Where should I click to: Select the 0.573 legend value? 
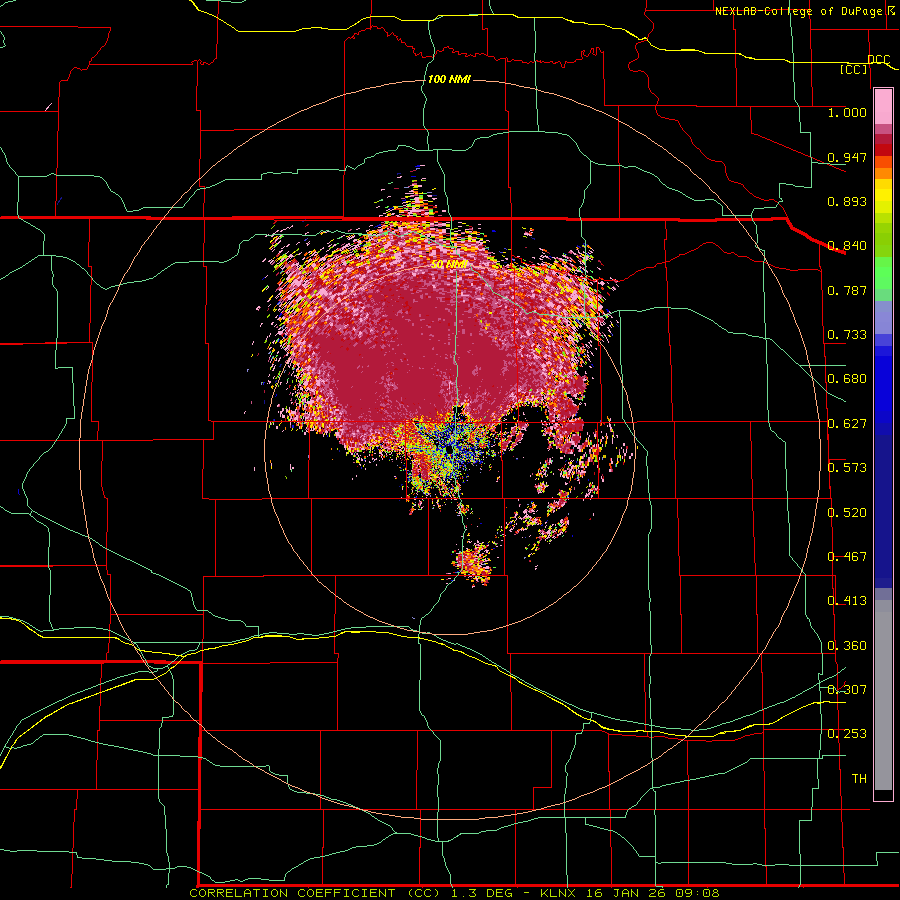(847, 468)
